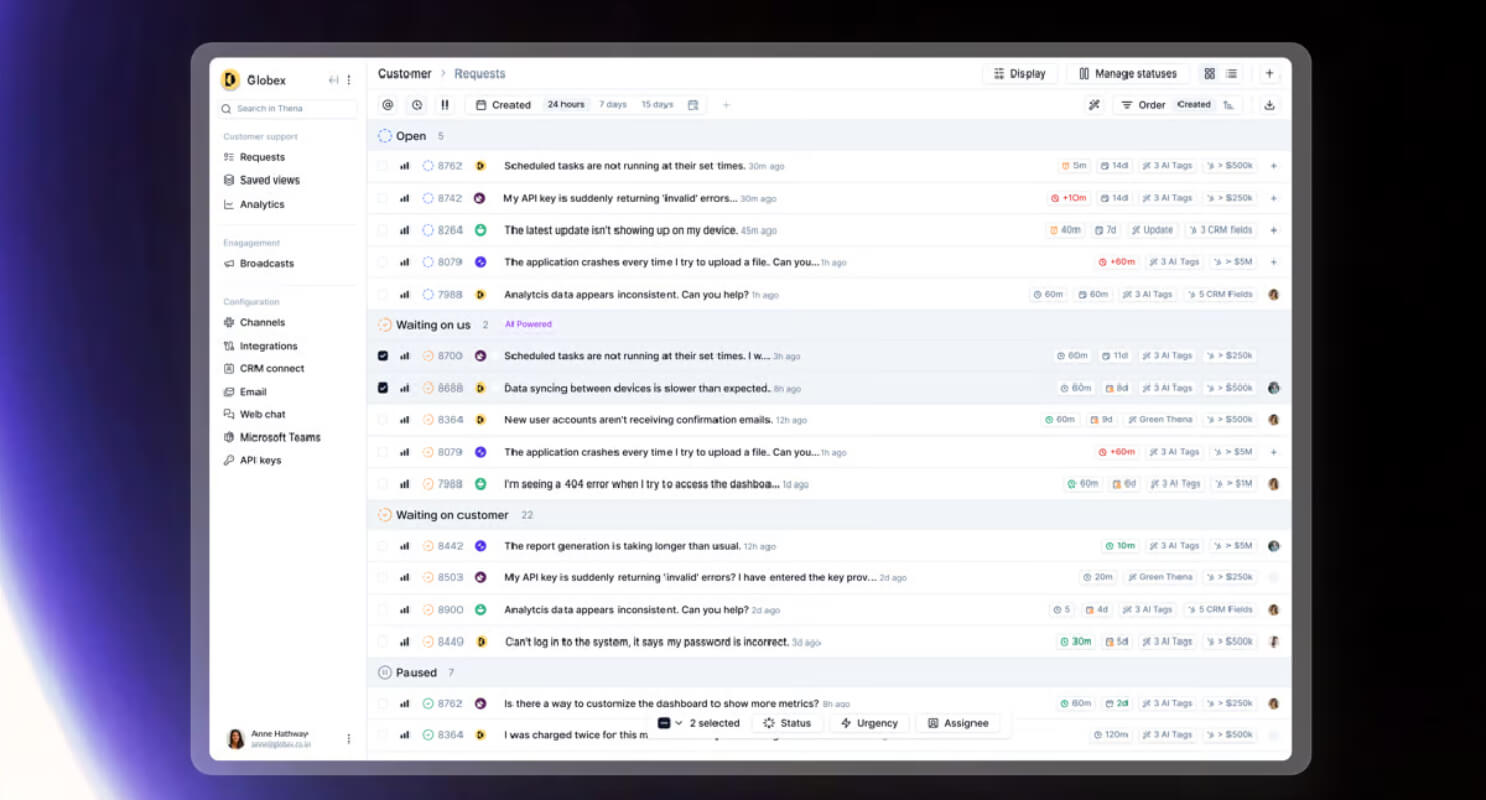This screenshot has width=1486, height=800.
Task: Click the urgency filter (double exclamation) icon
Action: tap(445, 105)
